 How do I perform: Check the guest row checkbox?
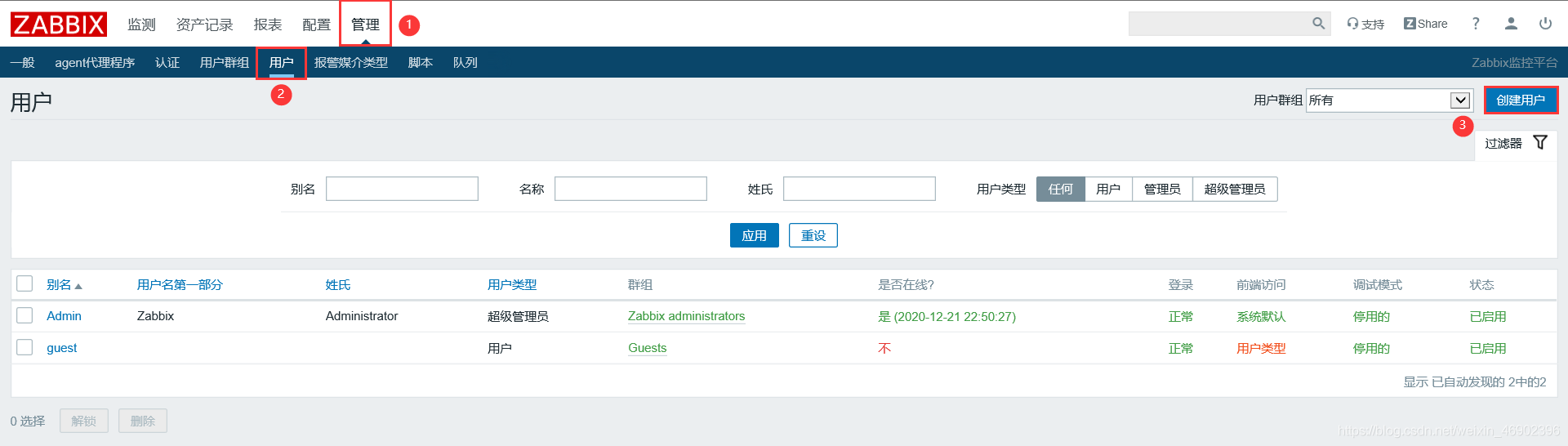tap(24, 347)
